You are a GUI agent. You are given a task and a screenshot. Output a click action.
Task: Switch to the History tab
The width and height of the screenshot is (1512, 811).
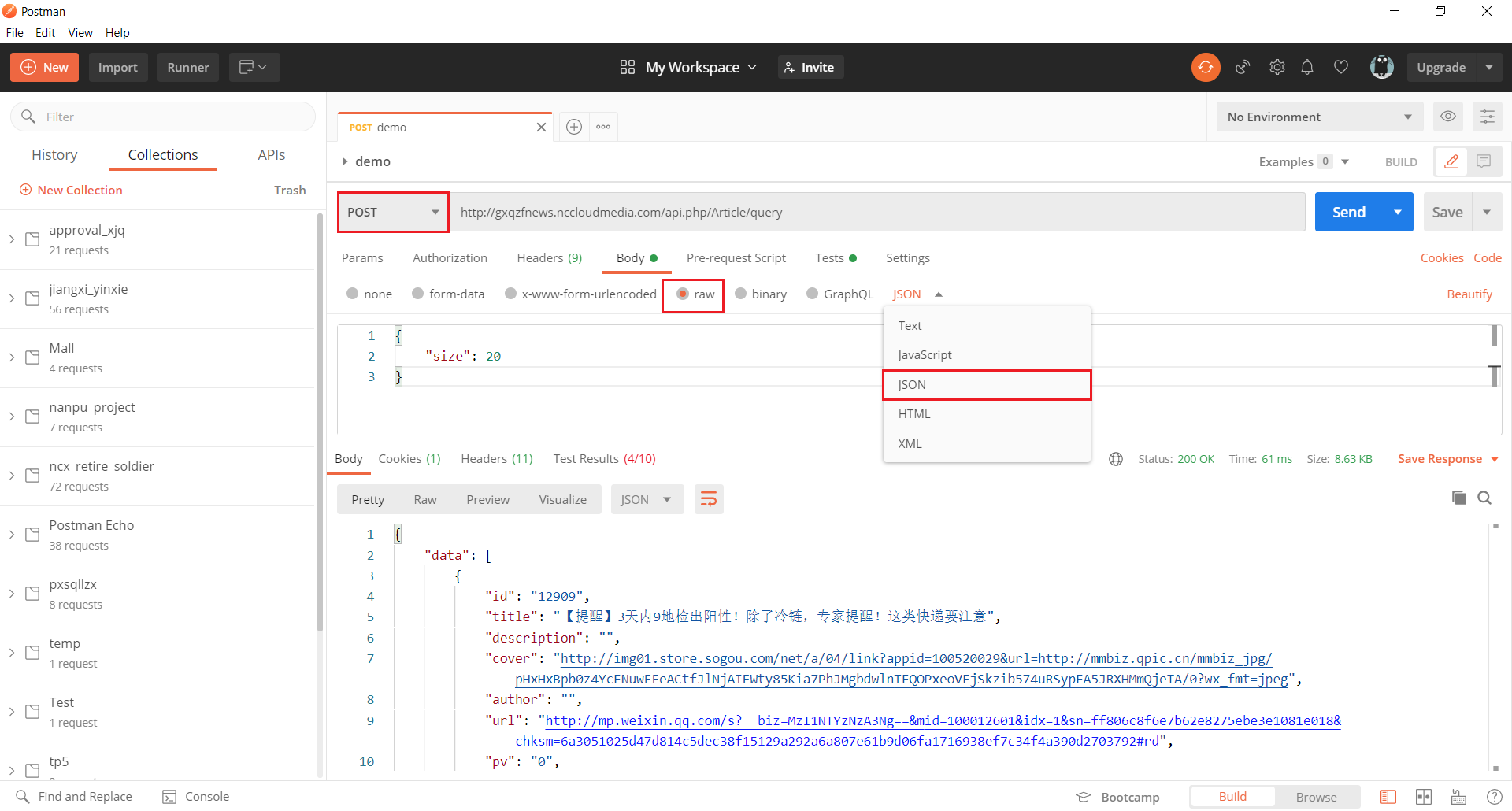point(54,155)
